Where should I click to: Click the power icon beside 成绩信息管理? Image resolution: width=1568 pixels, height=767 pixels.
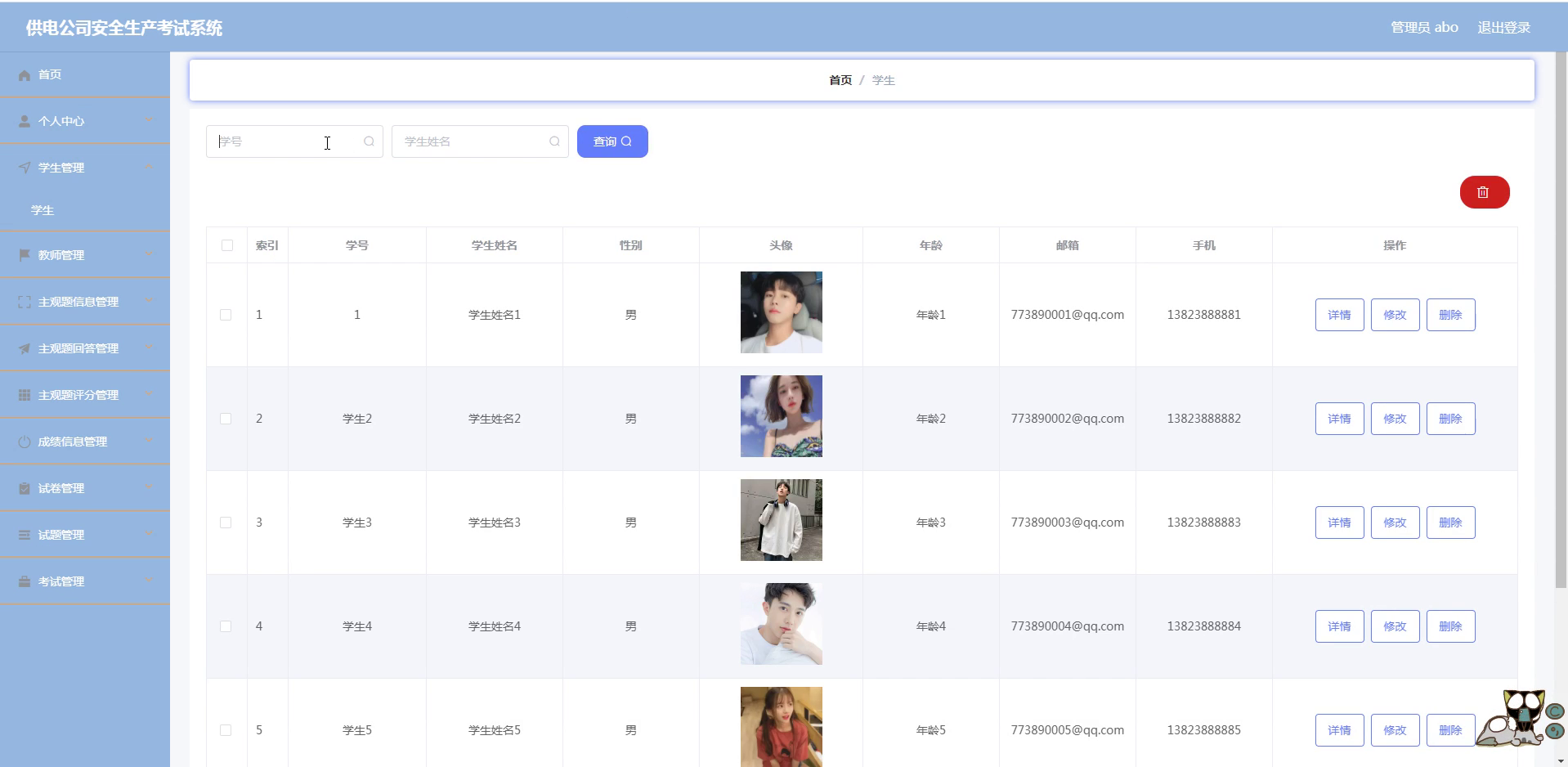(25, 442)
